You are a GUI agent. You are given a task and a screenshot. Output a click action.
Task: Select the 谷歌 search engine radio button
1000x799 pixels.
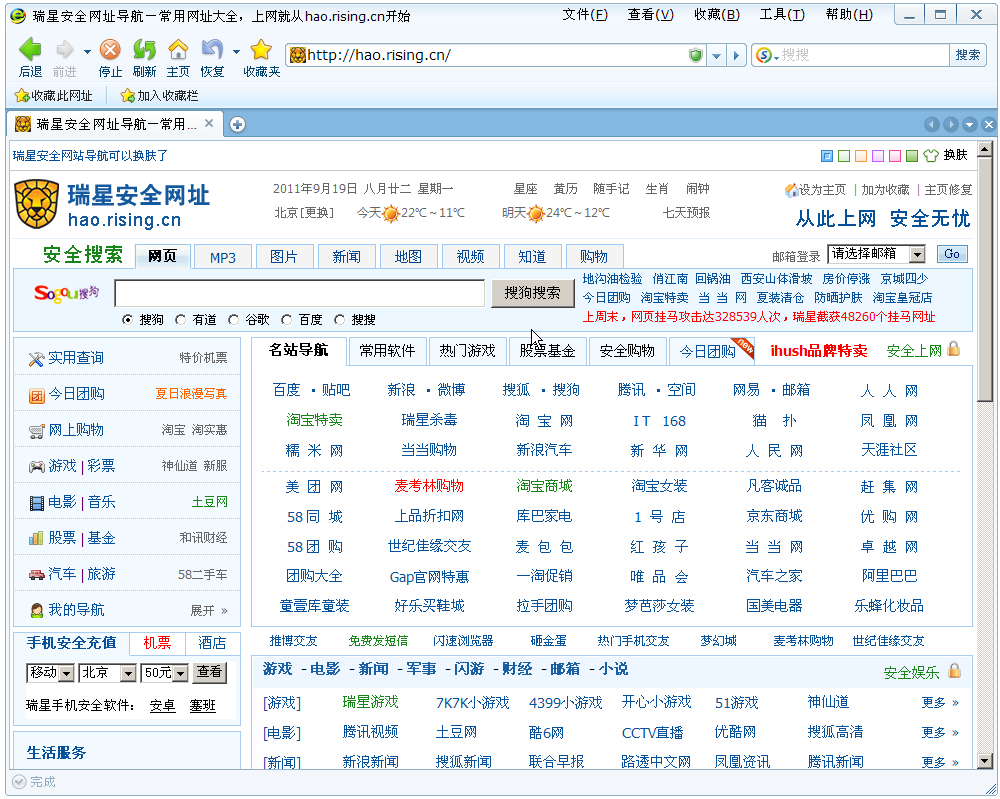[x=233, y=319]
